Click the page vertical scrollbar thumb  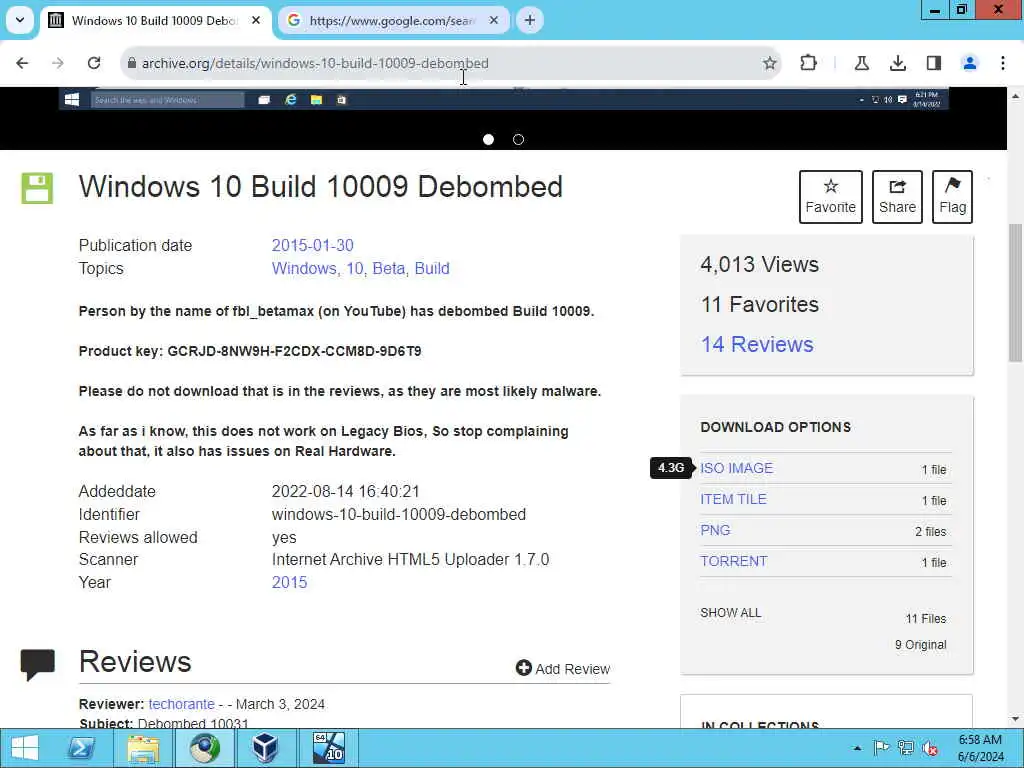pyautogui.click(x=1016, y=293)
